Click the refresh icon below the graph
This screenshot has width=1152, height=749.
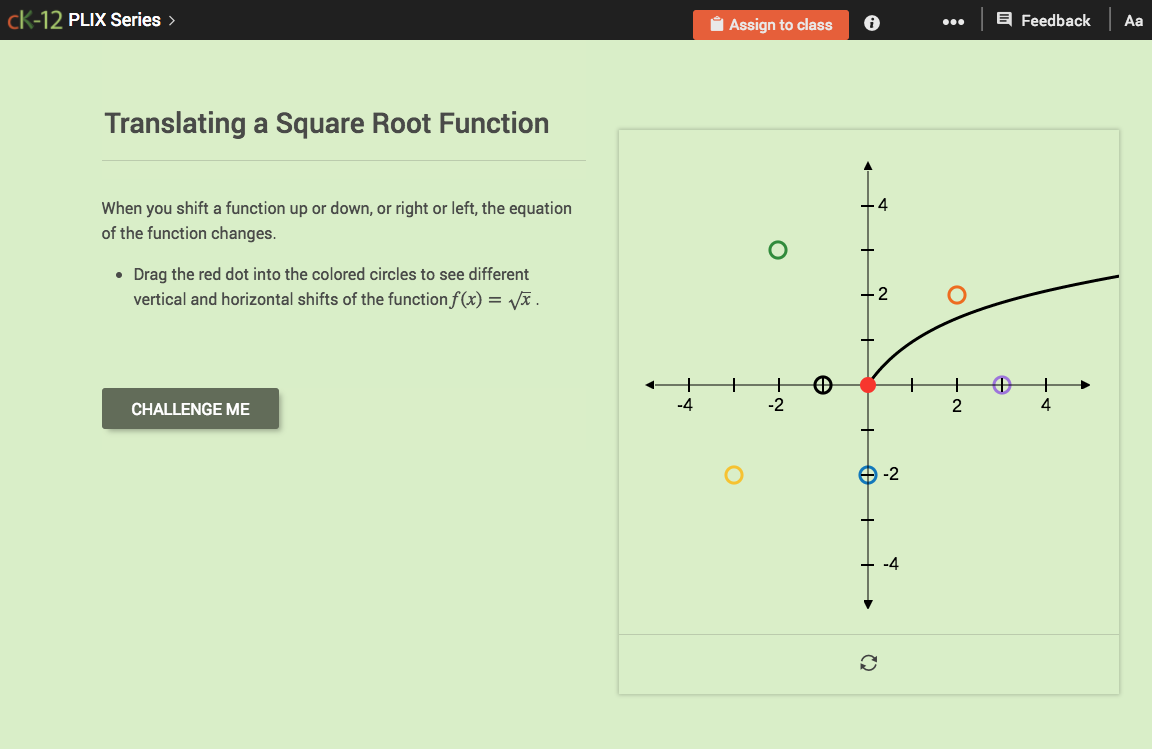tap(868, 662)
